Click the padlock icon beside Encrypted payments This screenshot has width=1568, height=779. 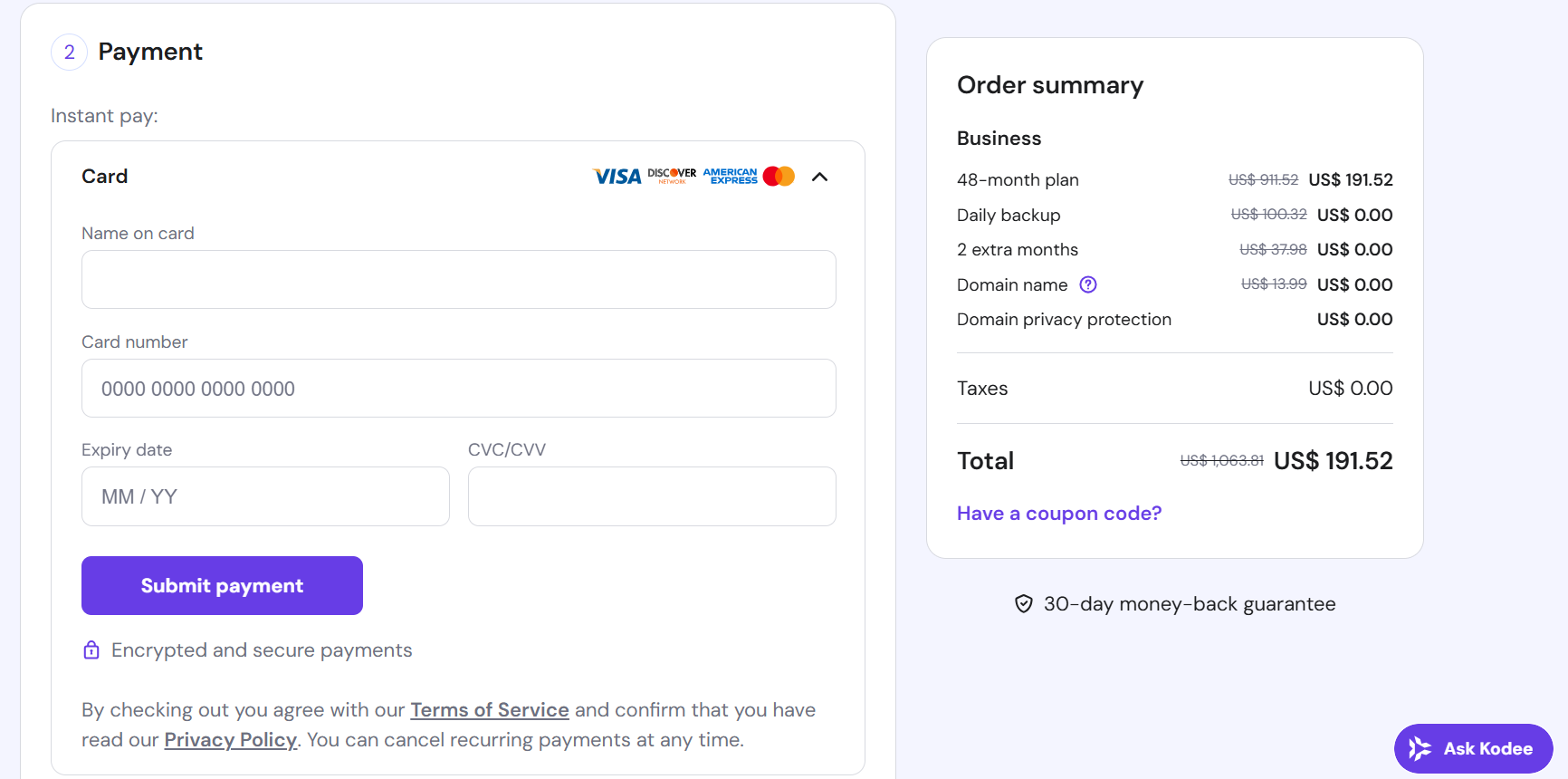(91, 649)
